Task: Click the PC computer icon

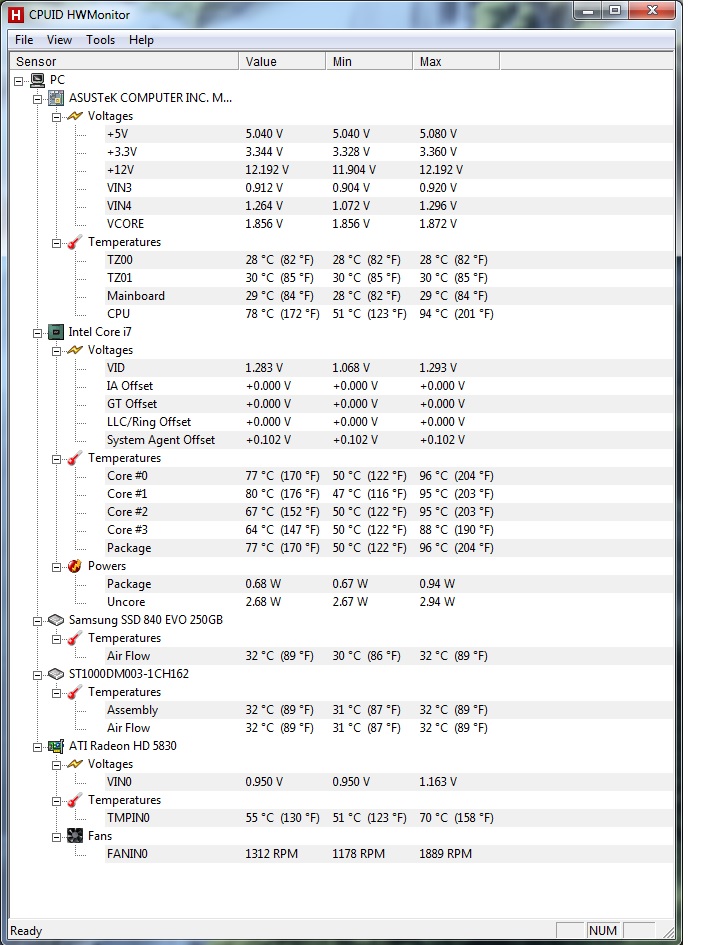Action: tap(38, 80)
